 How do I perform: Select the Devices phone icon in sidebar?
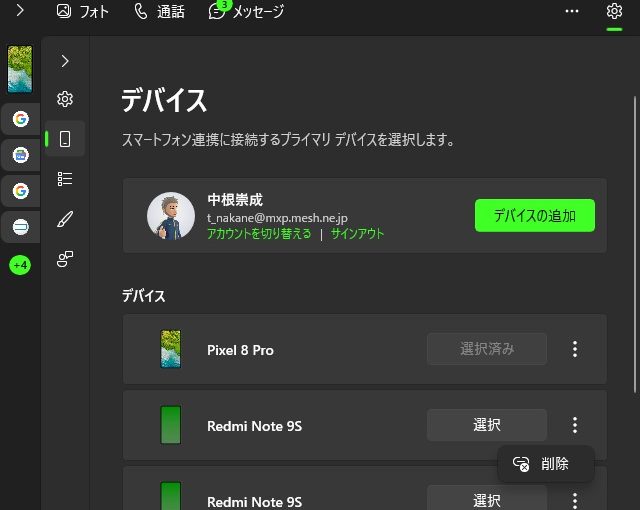point(65,139)
